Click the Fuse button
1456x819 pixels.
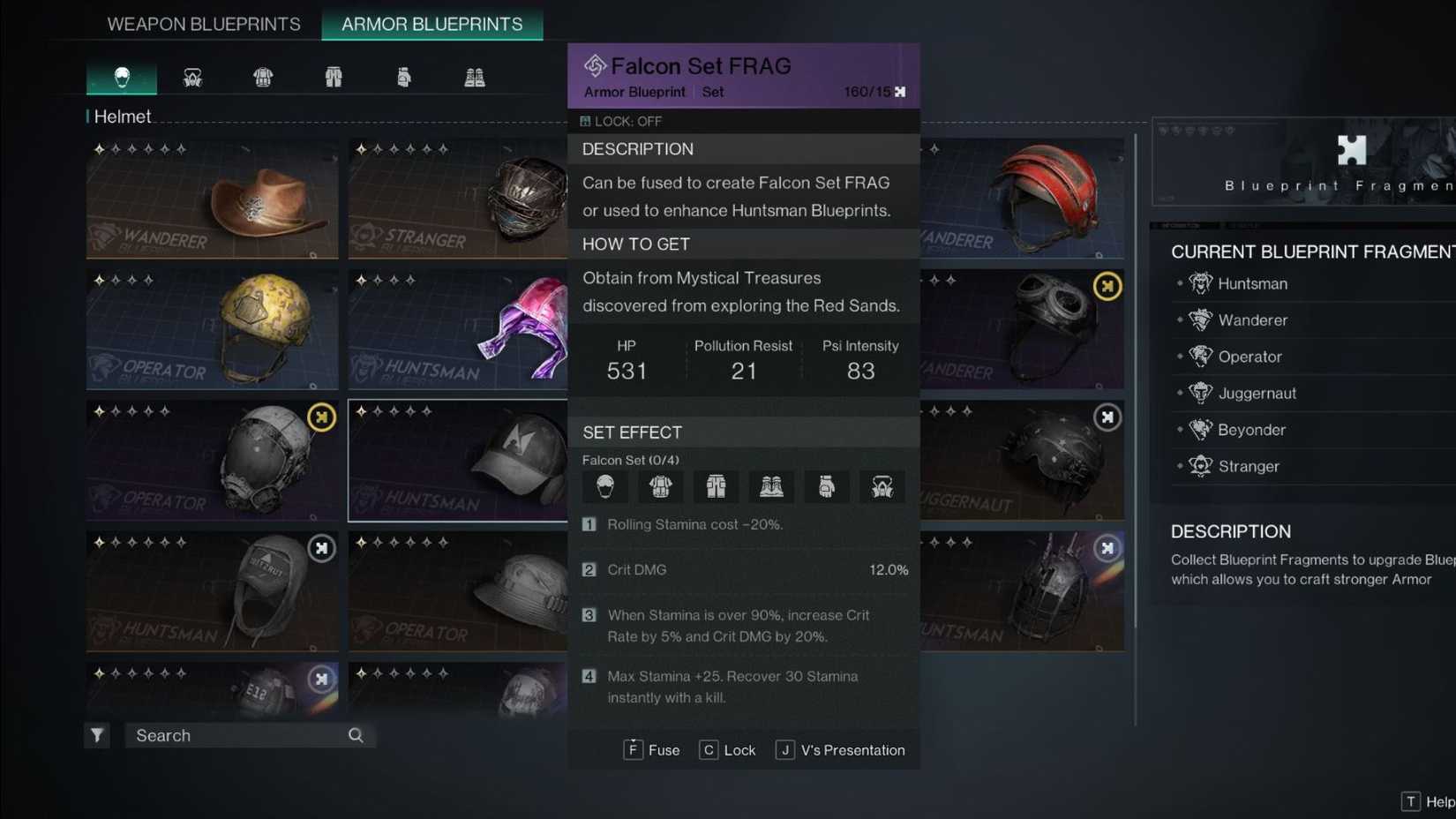click(652, 750)
